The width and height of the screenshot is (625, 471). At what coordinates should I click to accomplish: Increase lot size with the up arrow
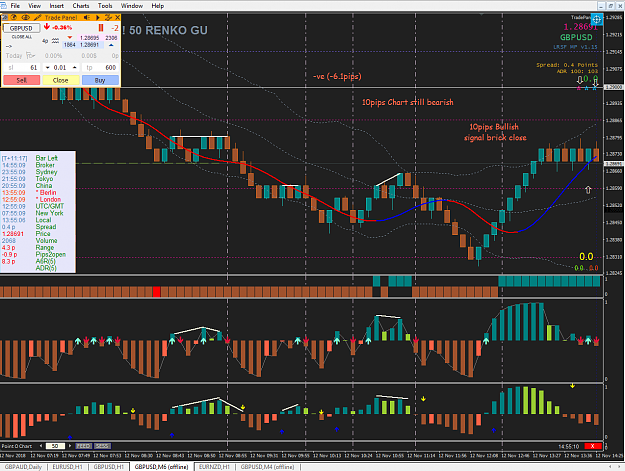pos(74,68)
